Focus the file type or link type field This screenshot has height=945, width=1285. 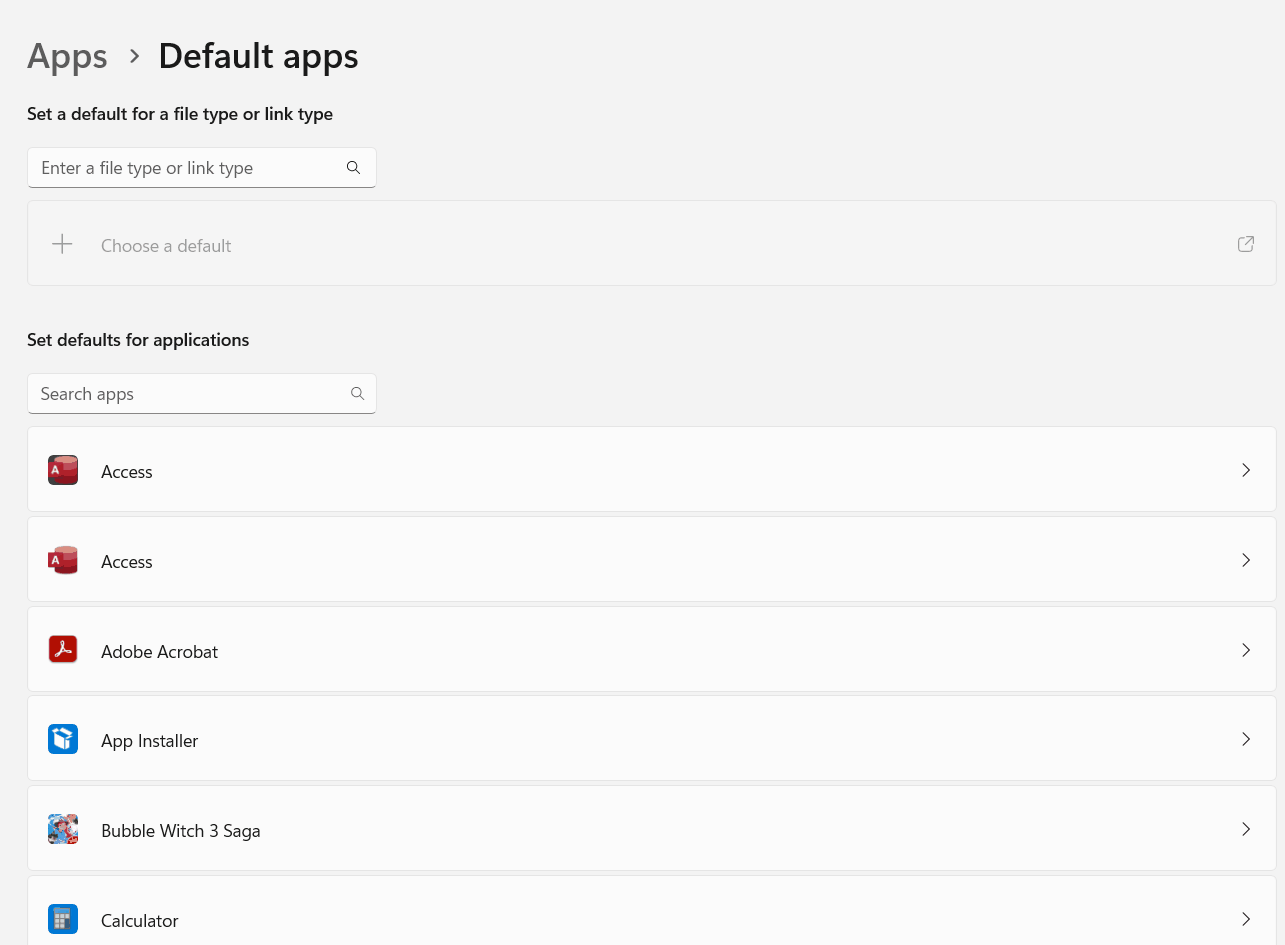pyautogui.click(x=185, y=168)
